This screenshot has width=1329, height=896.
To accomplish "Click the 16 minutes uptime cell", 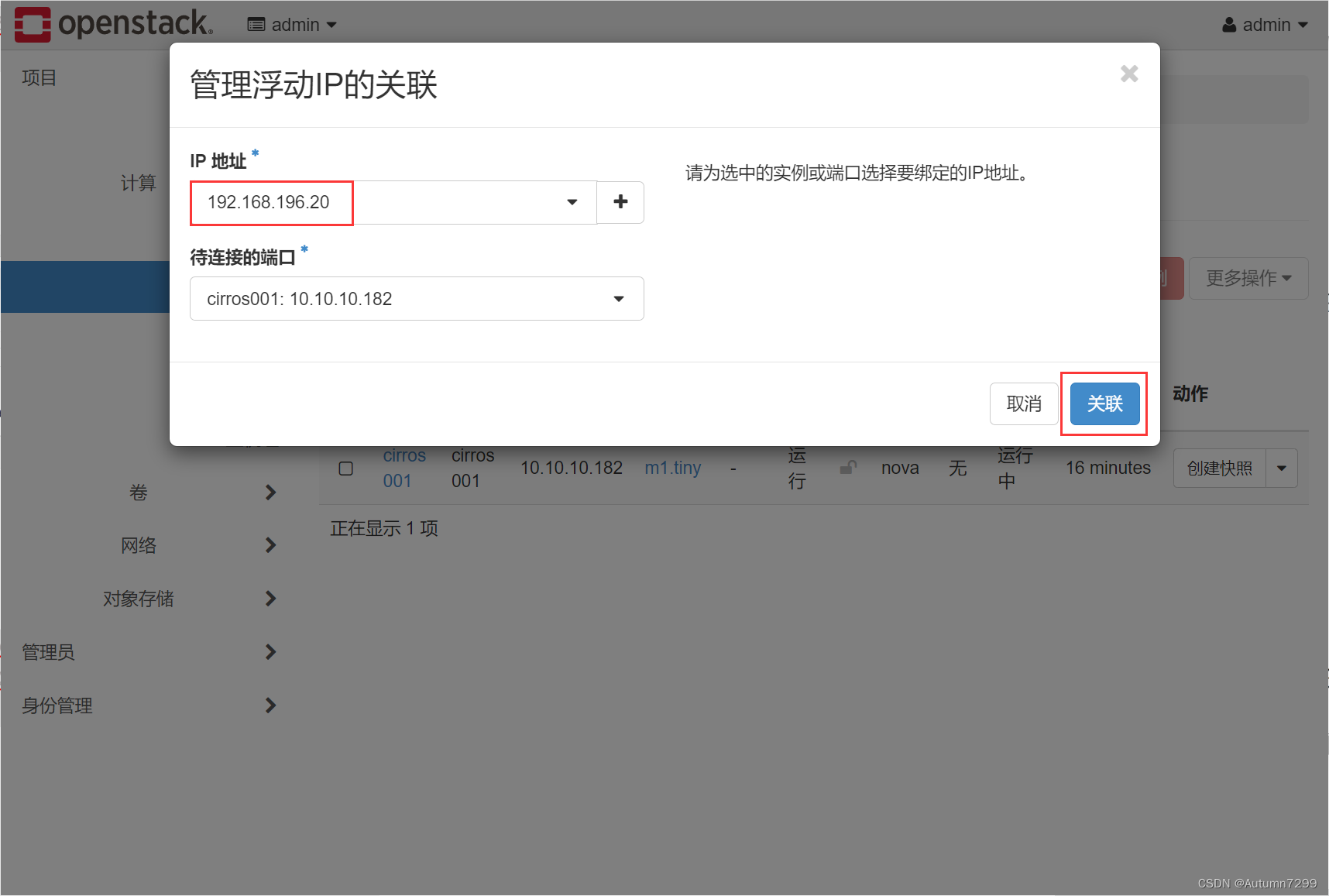I will pos(1107,468).
